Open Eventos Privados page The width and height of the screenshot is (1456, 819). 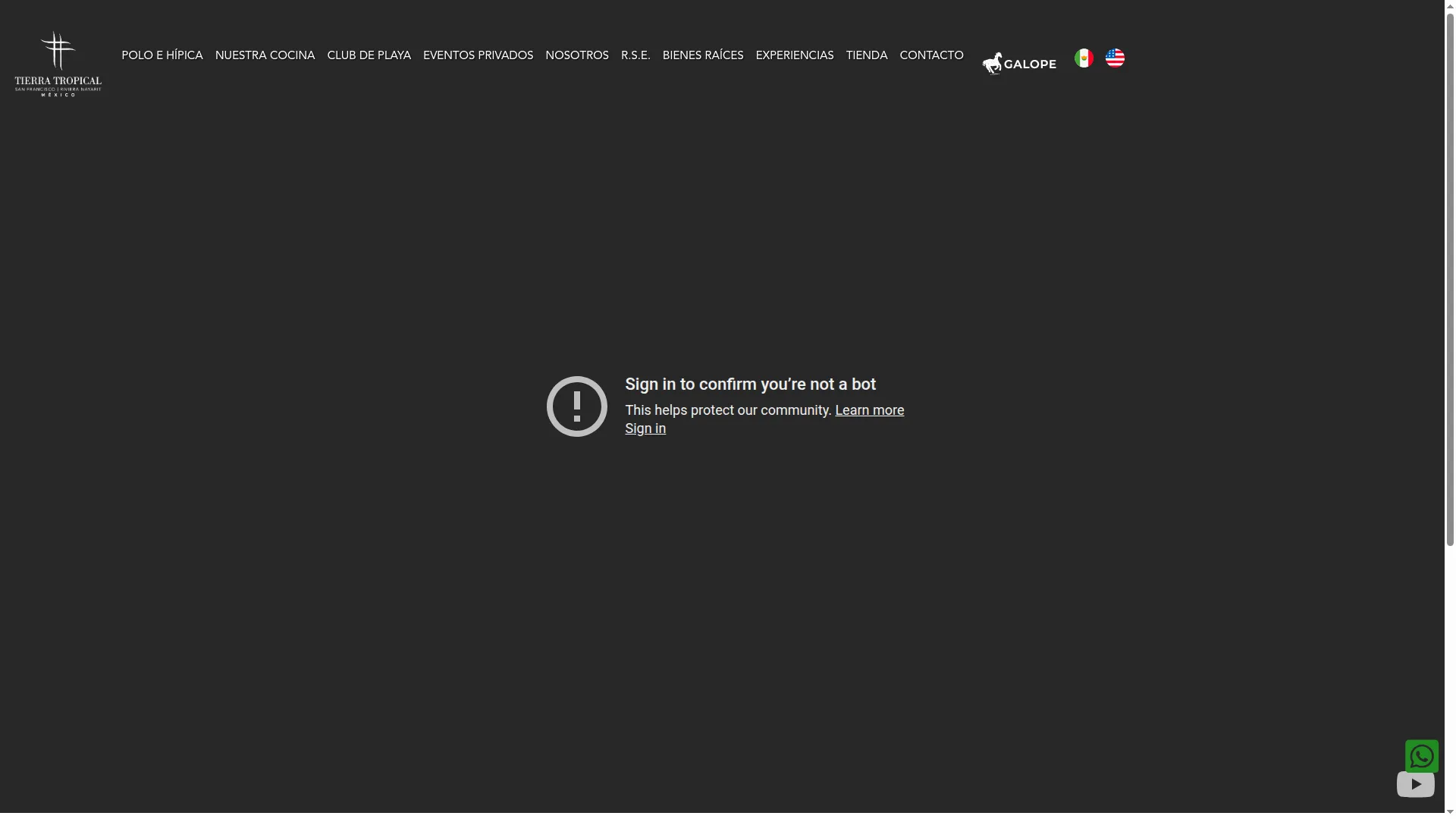coord(478,55)
